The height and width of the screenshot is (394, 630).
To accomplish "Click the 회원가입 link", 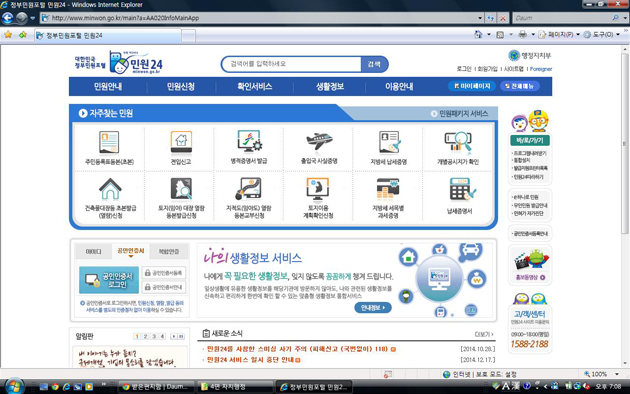I will pos(487,69).
